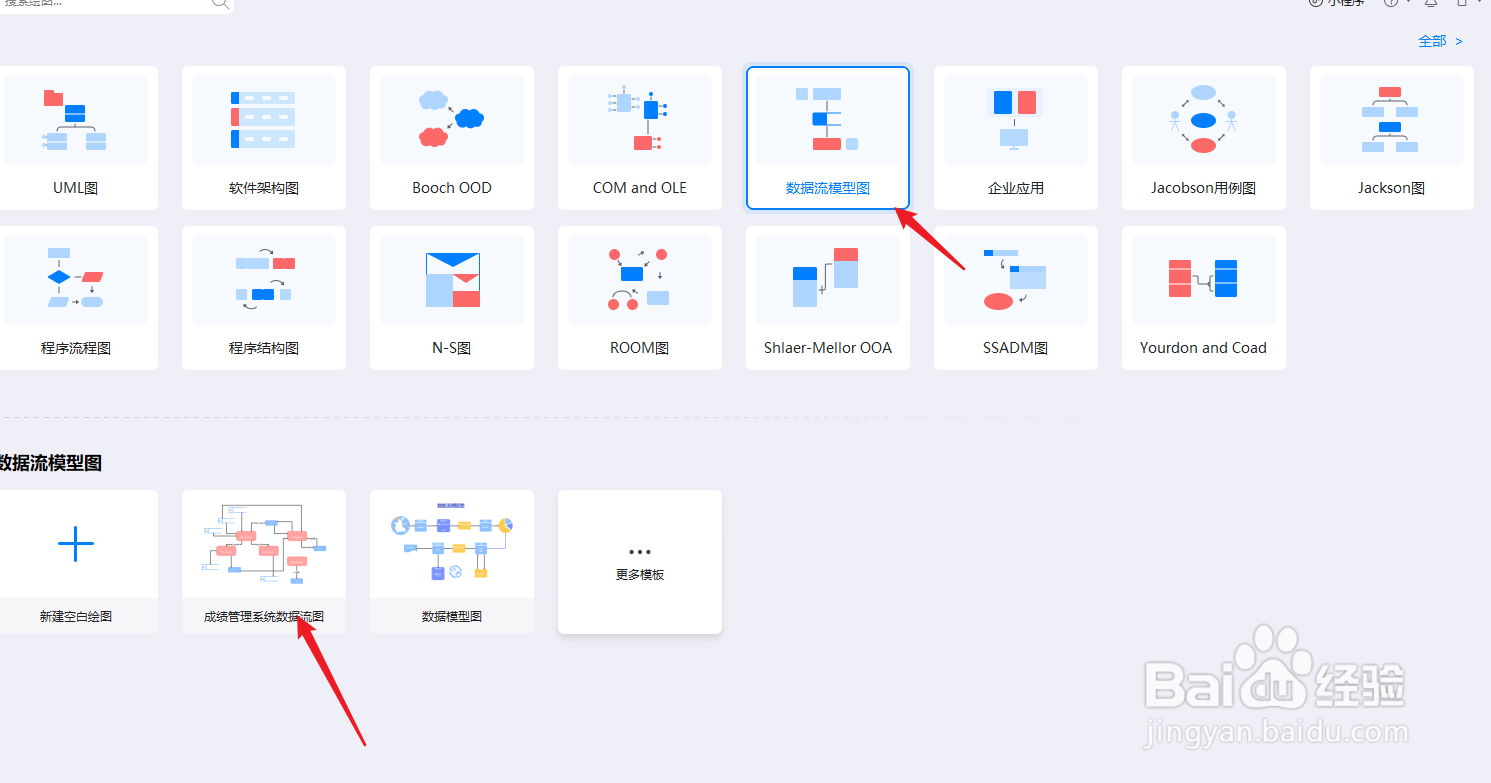Open the Yourdon and Coad category
The height and width of the screenshot is (783, 1491).
point(1203,297)
